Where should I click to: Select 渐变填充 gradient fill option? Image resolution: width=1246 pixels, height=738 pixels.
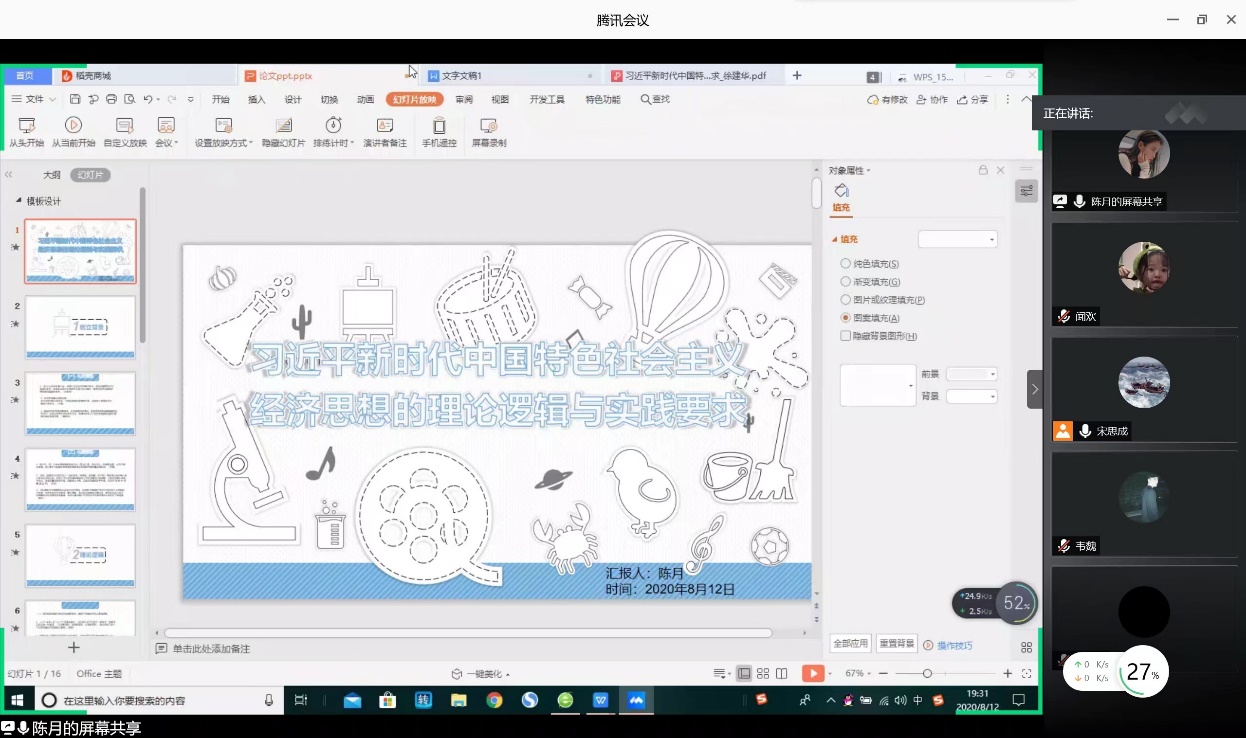(846, 282)
